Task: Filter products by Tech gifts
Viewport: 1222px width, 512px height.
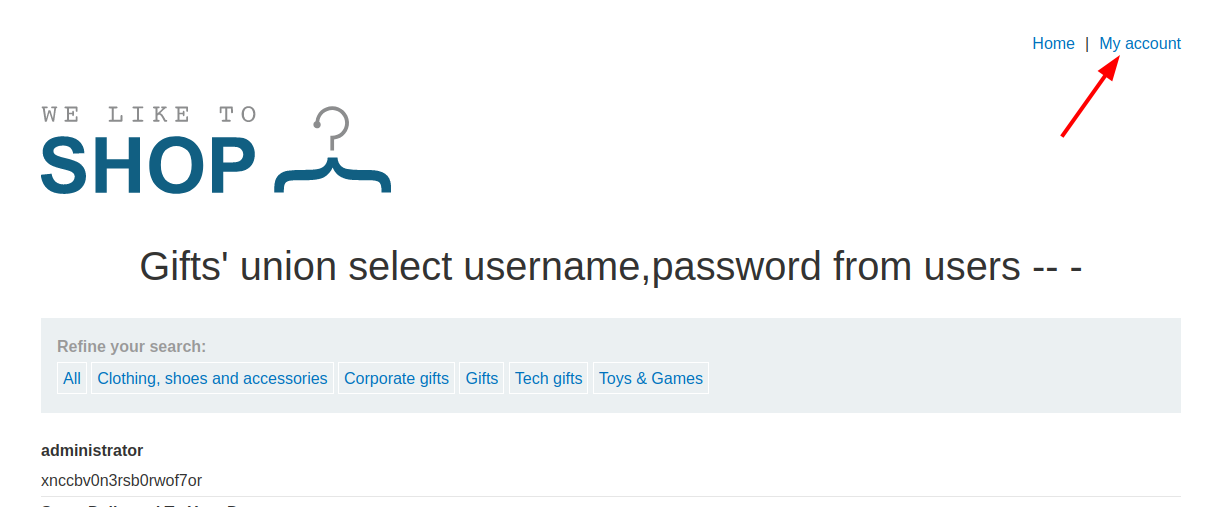Action: coord(548,378)
